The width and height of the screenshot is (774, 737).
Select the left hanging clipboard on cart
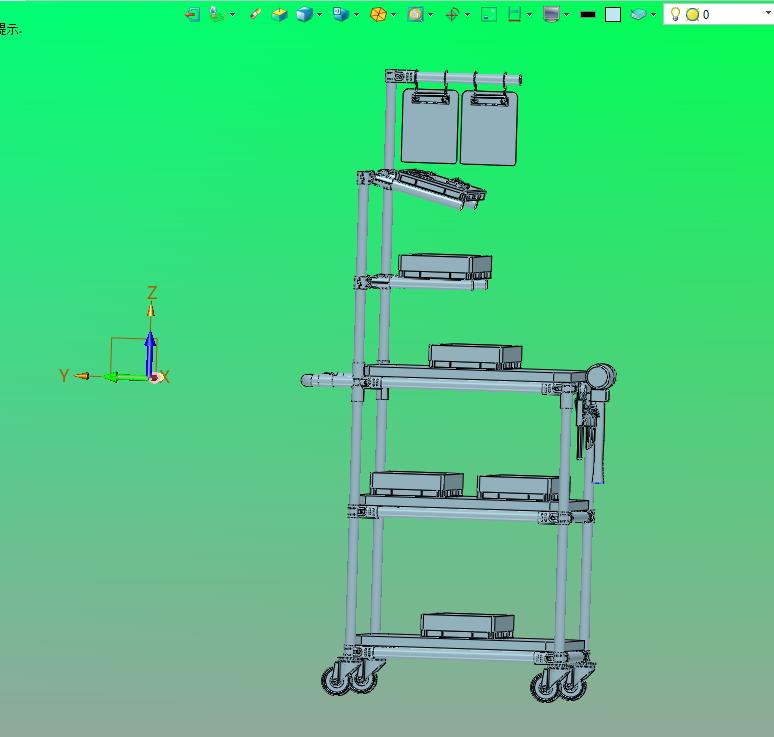click(429, 126)
